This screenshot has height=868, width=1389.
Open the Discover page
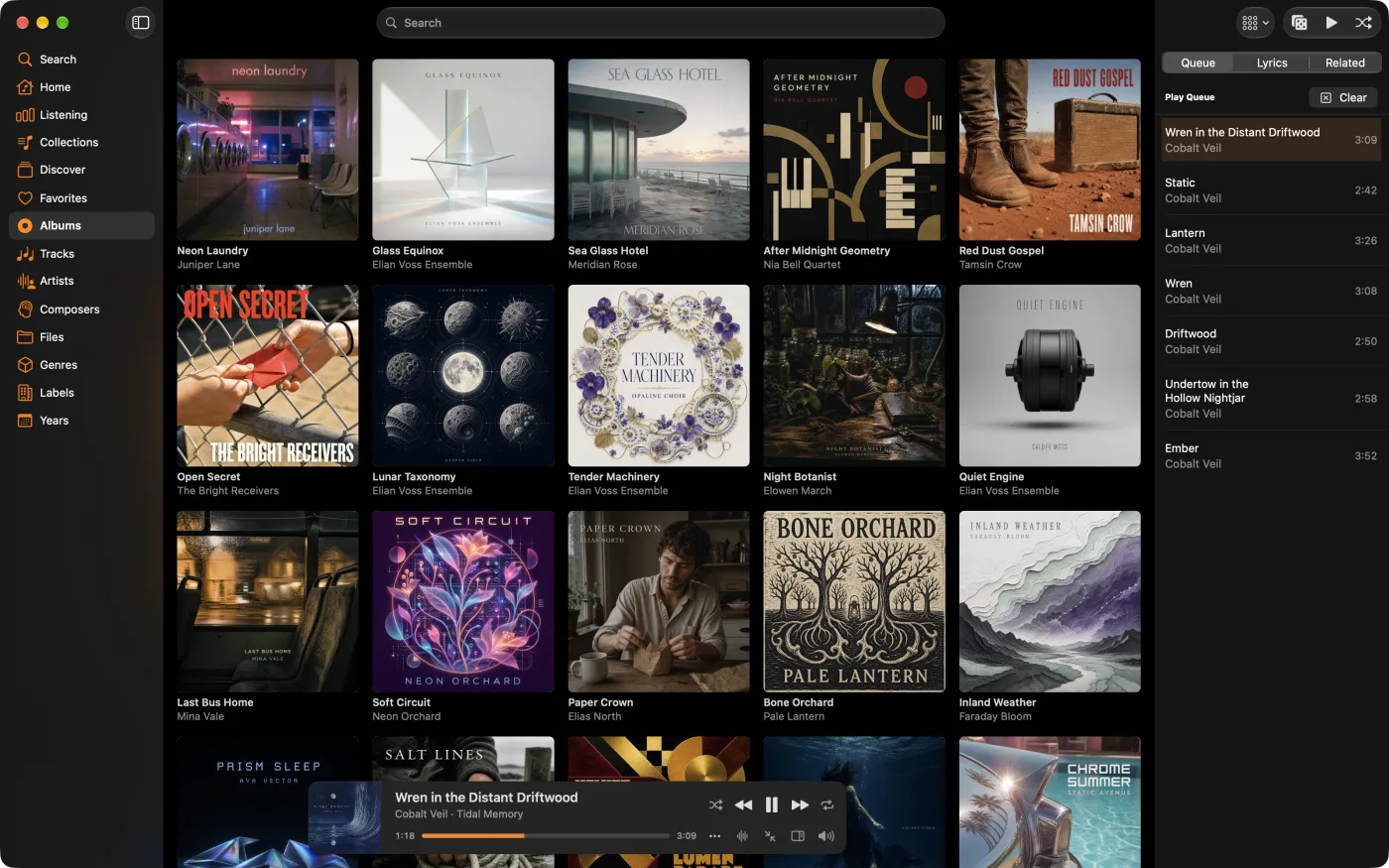81,171
